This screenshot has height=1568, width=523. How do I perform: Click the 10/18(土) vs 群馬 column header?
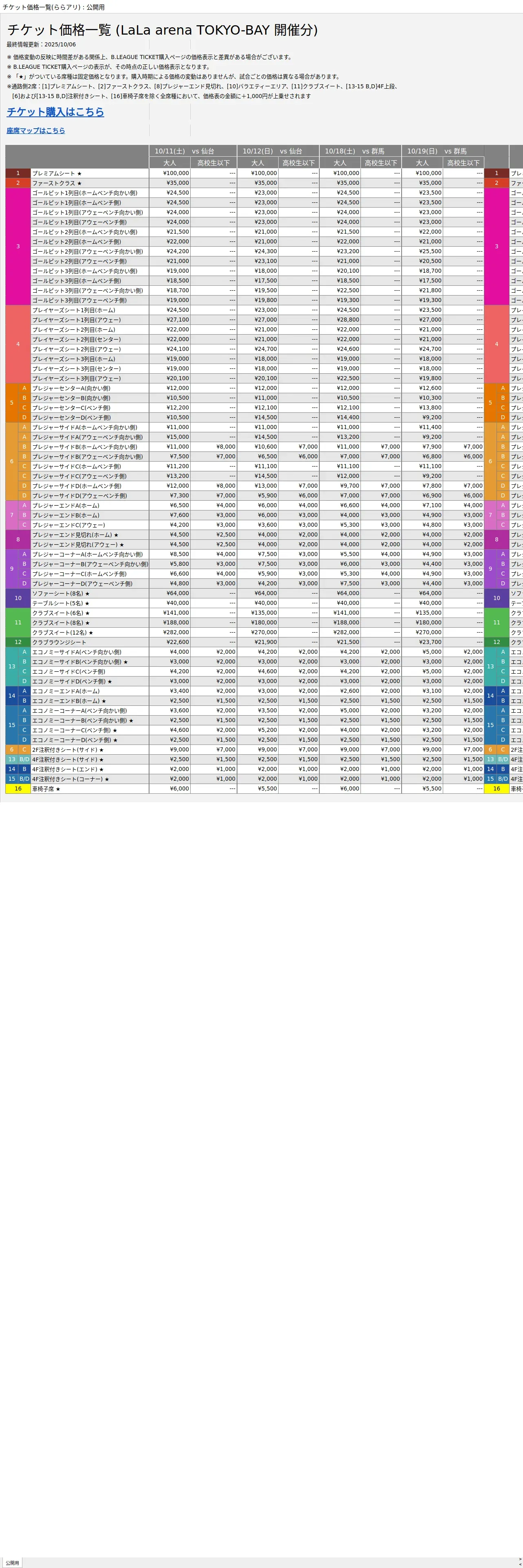[x=360, y=151]
